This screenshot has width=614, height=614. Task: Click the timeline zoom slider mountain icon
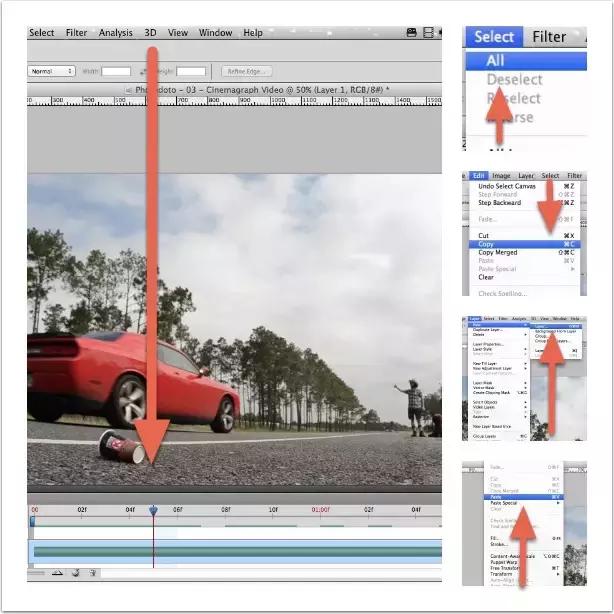(57, 573)
